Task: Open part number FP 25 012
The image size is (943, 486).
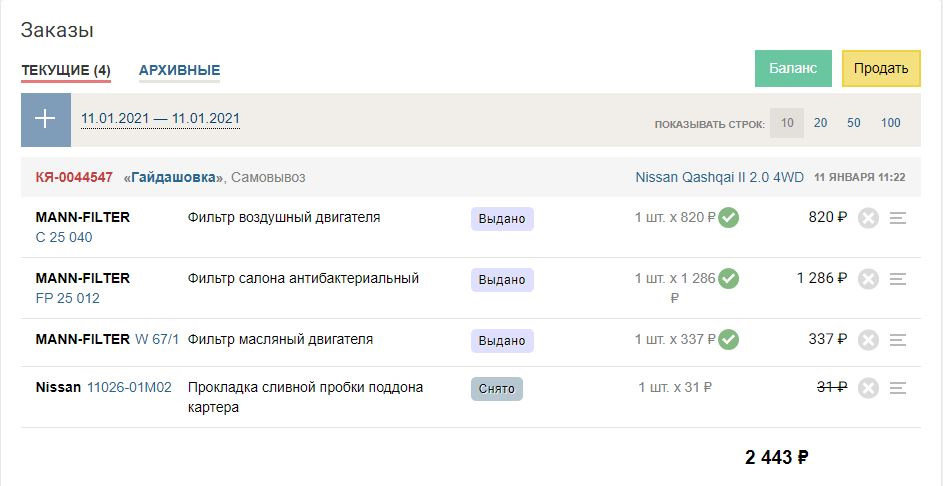Action: coord(68,298)
